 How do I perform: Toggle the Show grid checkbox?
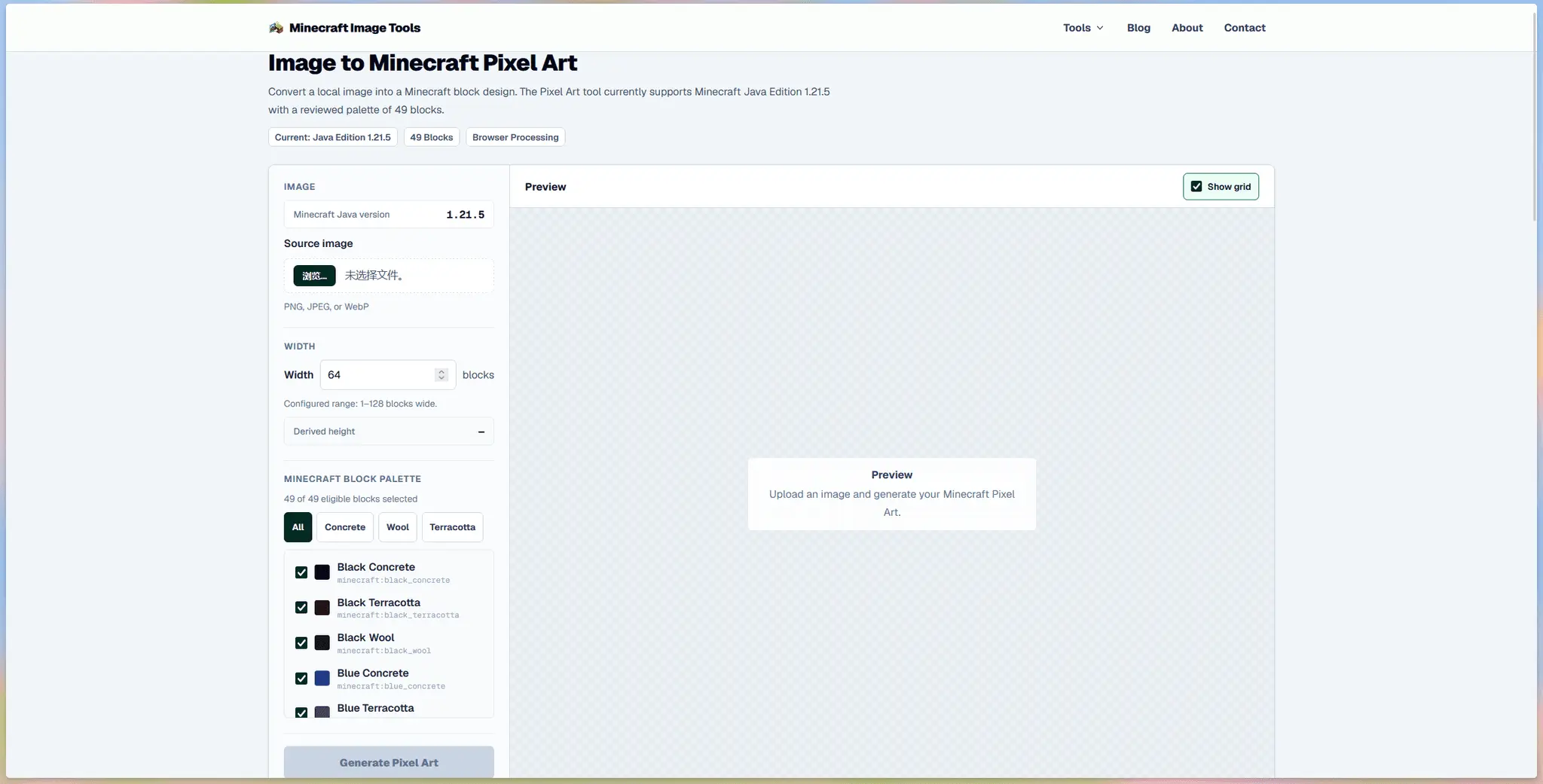tap(1196, 187)
